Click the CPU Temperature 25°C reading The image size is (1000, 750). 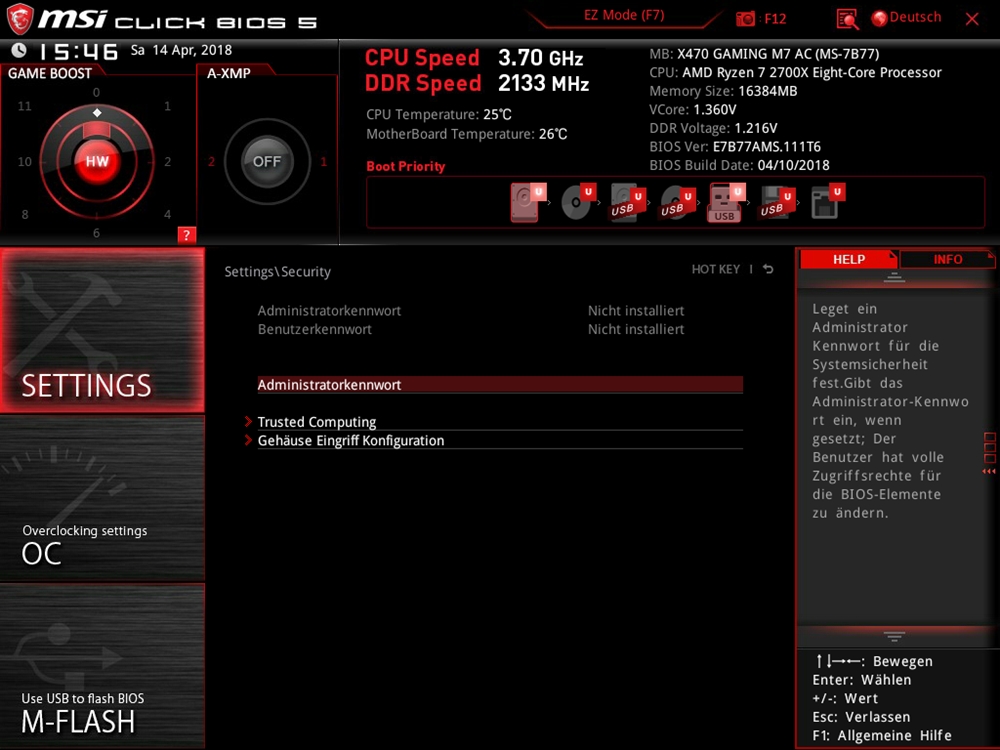pos(439,115)
